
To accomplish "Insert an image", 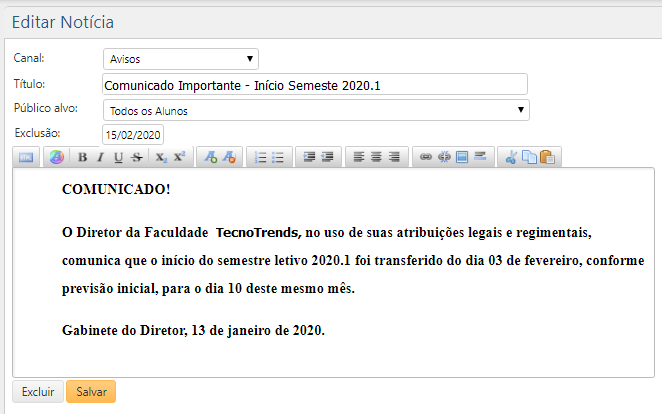I will click(x=462, y=157).
